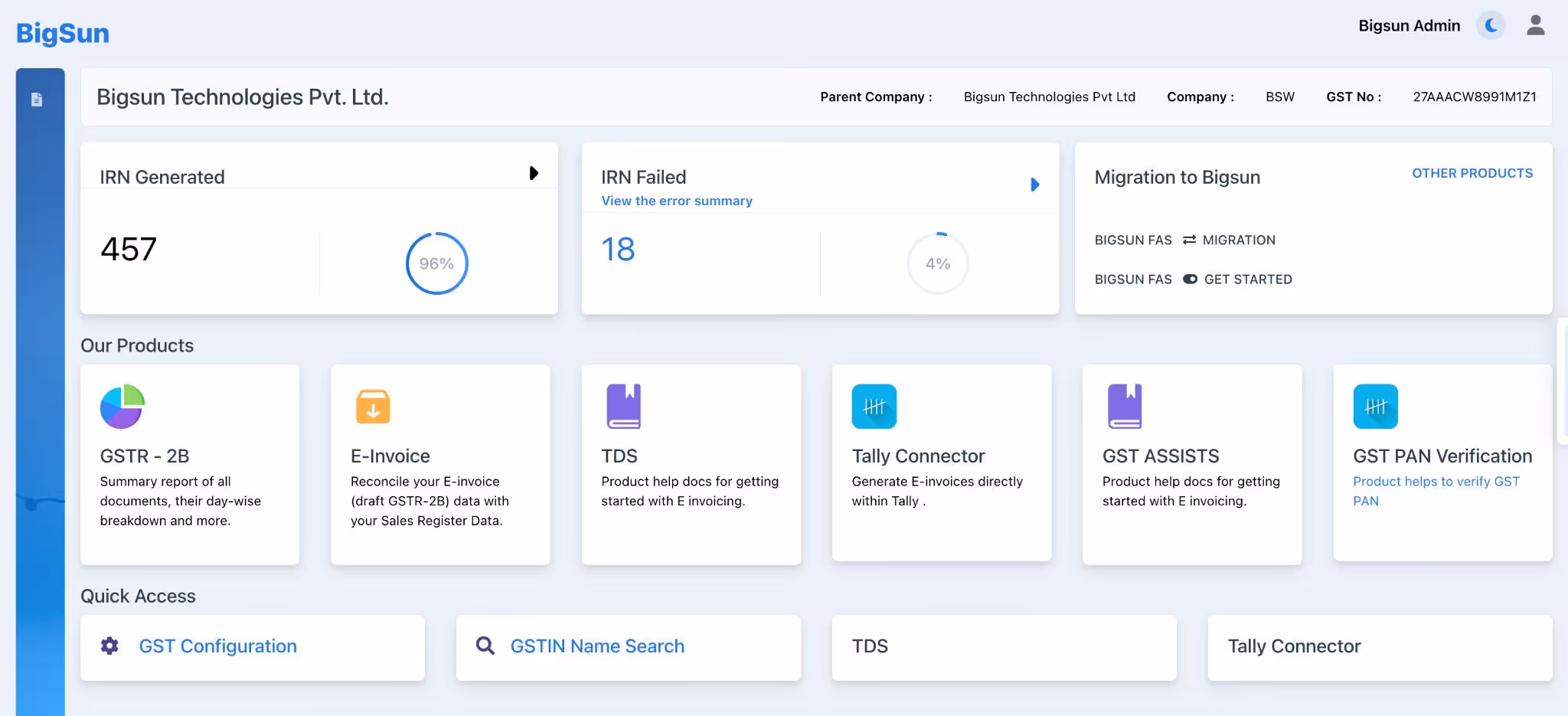Click the document icon in sidebar
The image size is (1568, 716).
tap(37, 100)
